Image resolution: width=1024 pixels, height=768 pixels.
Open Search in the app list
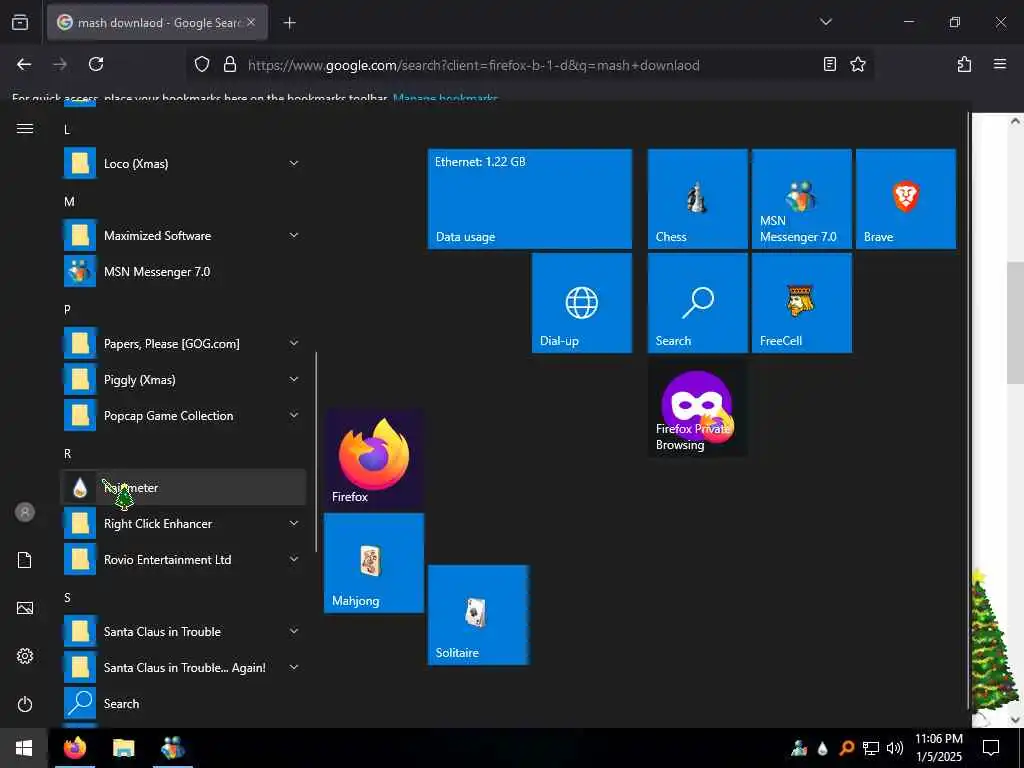(183, 703)
